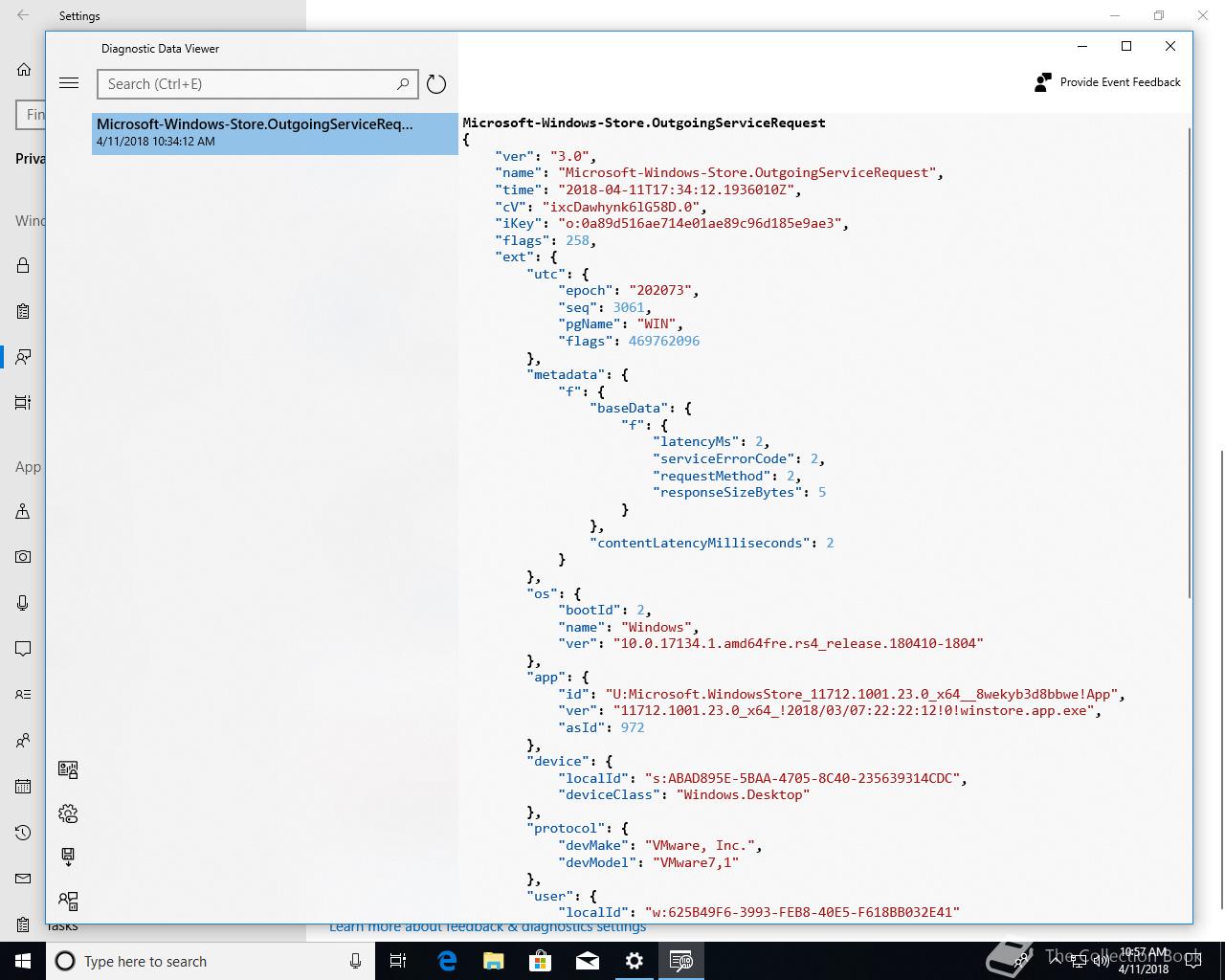Open 'Learn more about feedback & diagnostics settings' link

click(x=487, y=926)
